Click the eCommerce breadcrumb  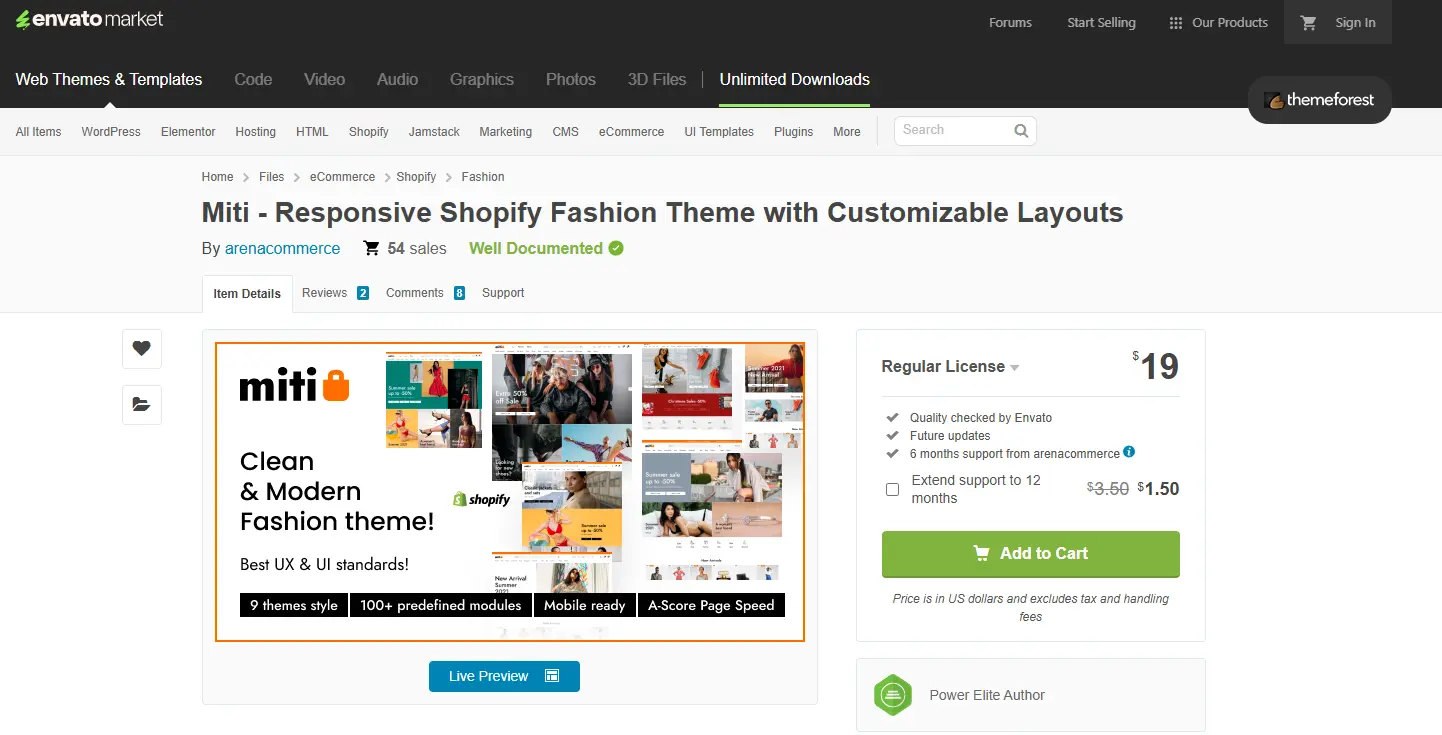[x=342, y=177]
